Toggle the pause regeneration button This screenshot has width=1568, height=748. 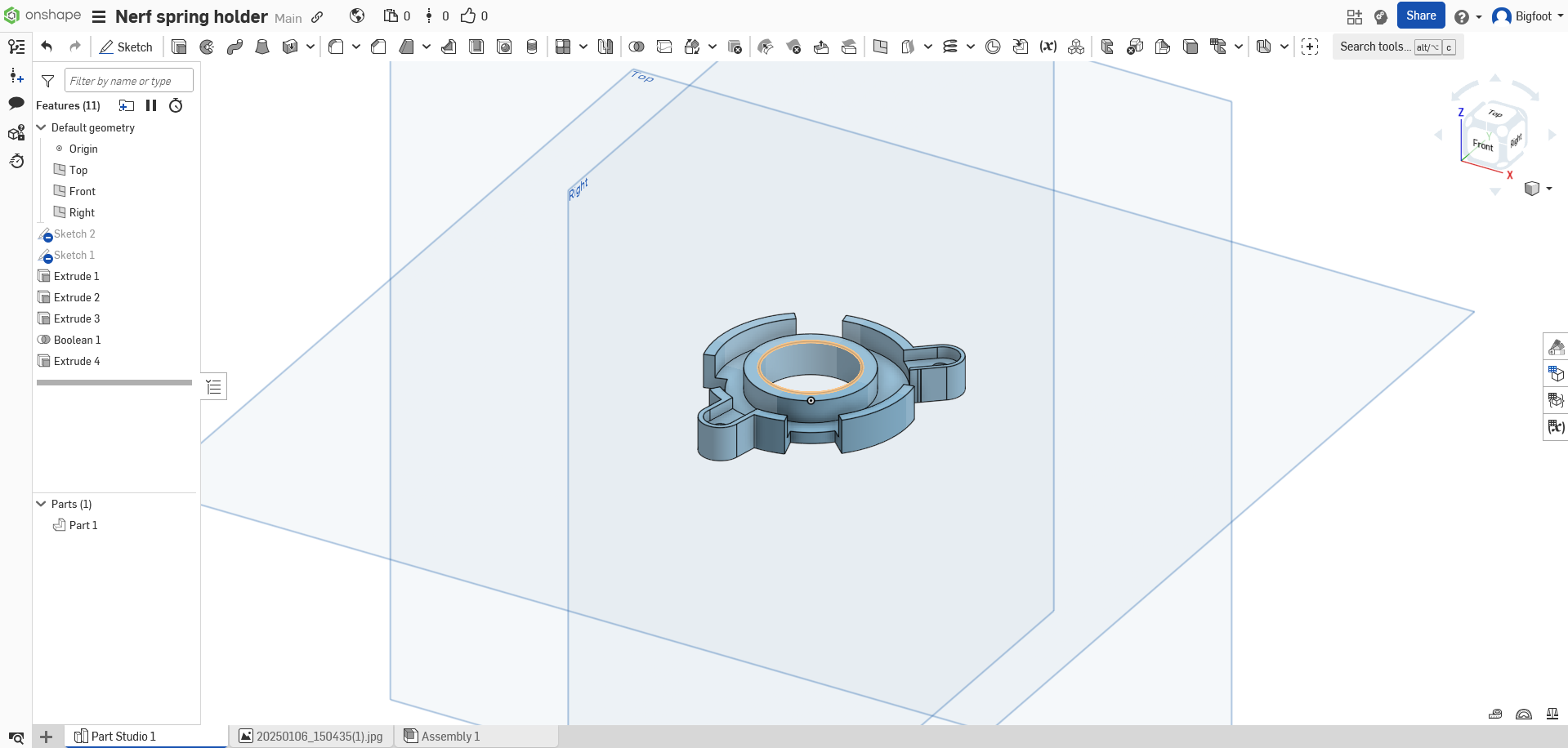(x=151, y=105)
